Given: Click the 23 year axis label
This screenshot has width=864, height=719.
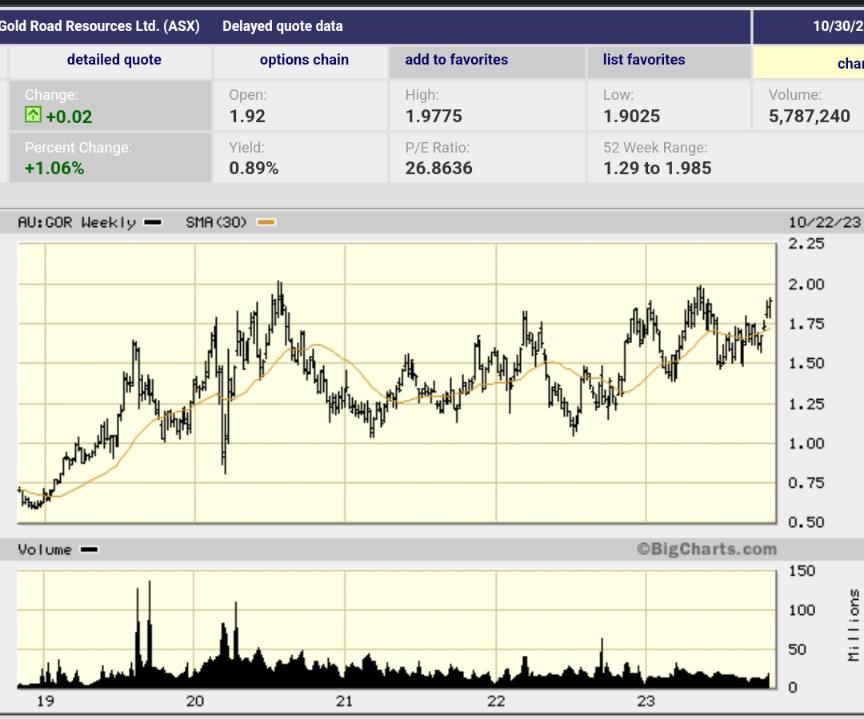Looking at the screenshot, I should 646,701.
